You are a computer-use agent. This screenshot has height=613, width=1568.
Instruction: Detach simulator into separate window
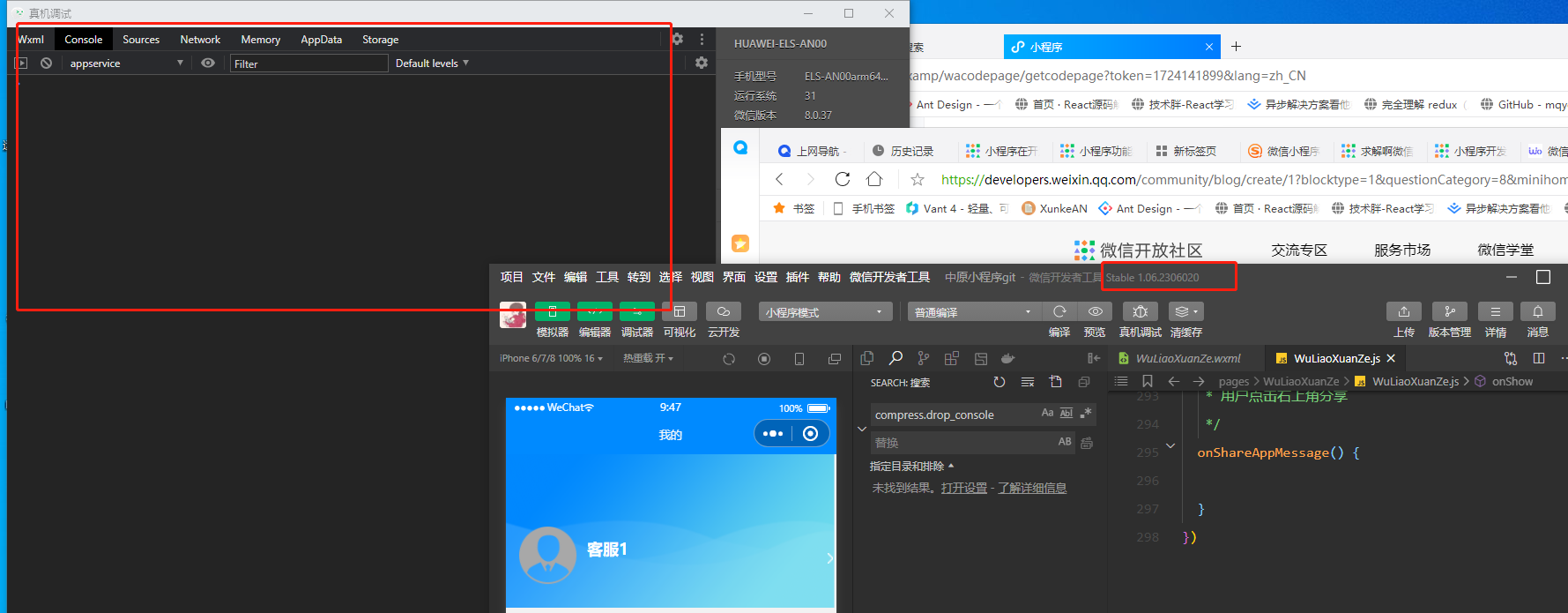pyautogui.click(x=835, y=359)
